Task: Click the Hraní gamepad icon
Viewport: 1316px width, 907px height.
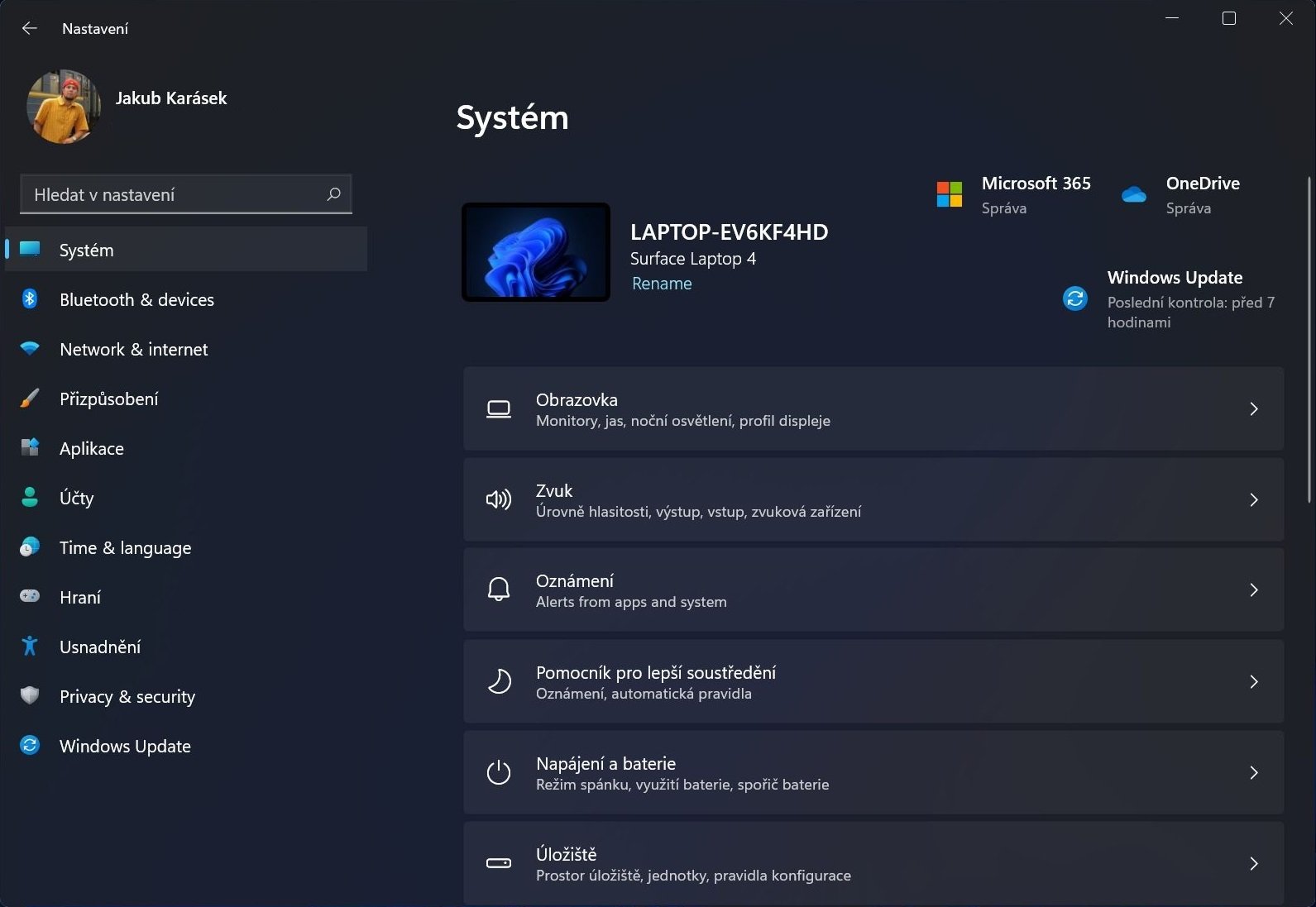Action: click(30, 596)
